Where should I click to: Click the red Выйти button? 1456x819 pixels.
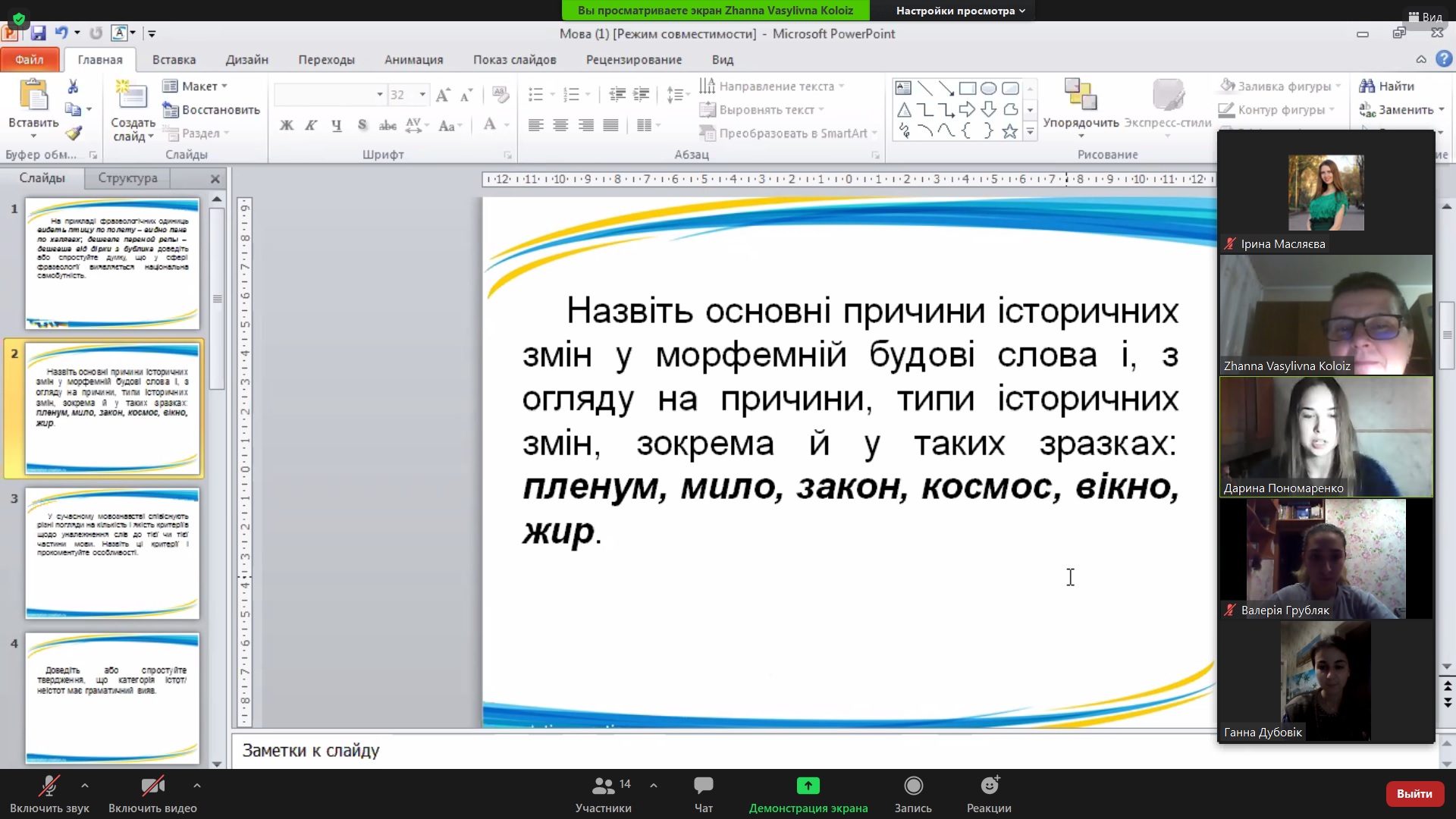1414,793
